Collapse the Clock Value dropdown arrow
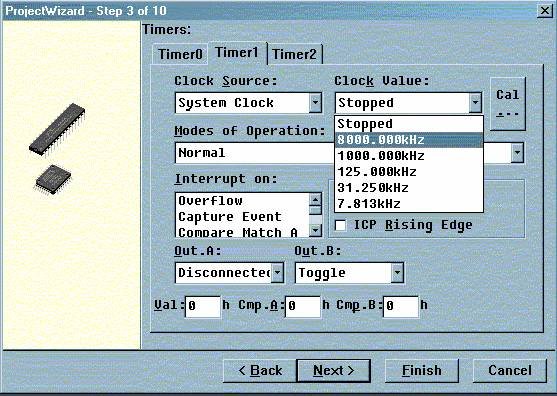The image size is (557, 396). (x=475, y=103)
